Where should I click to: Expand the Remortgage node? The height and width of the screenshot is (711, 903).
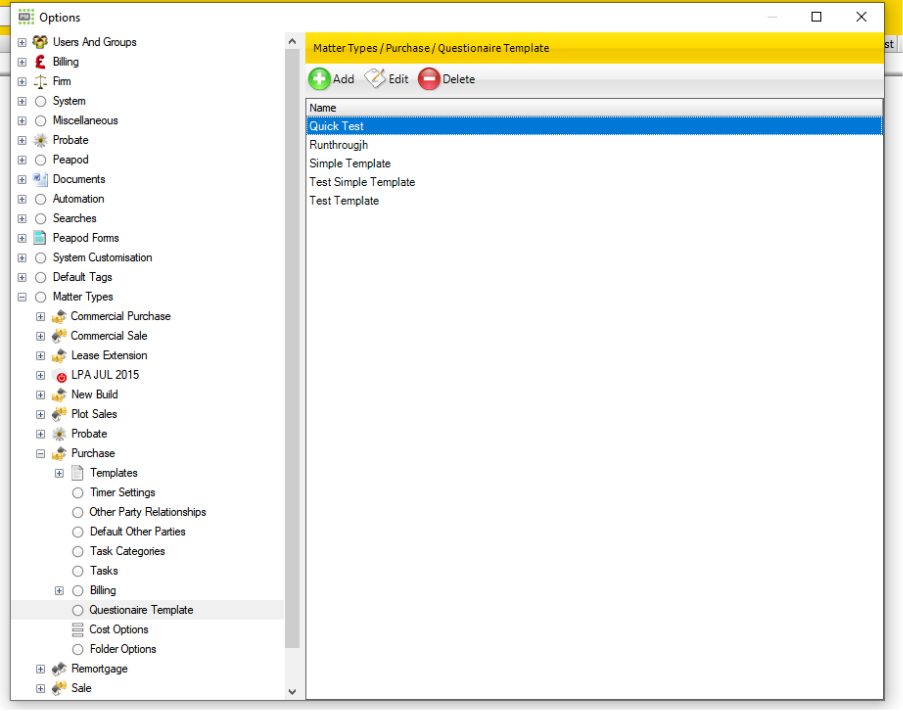tap(40, 668)
